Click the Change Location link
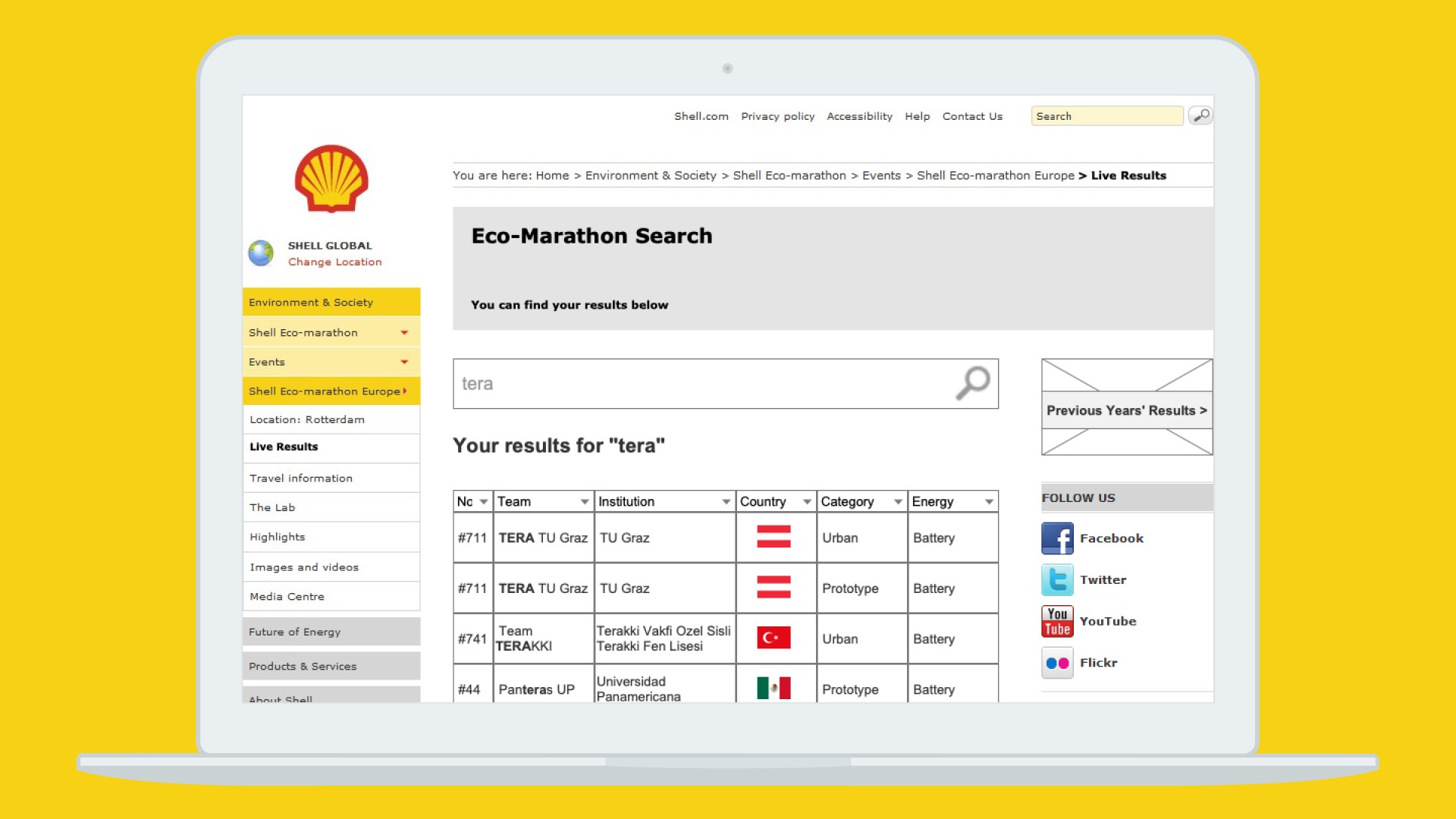The image size is (1456, 819). (x=334, y=262)
